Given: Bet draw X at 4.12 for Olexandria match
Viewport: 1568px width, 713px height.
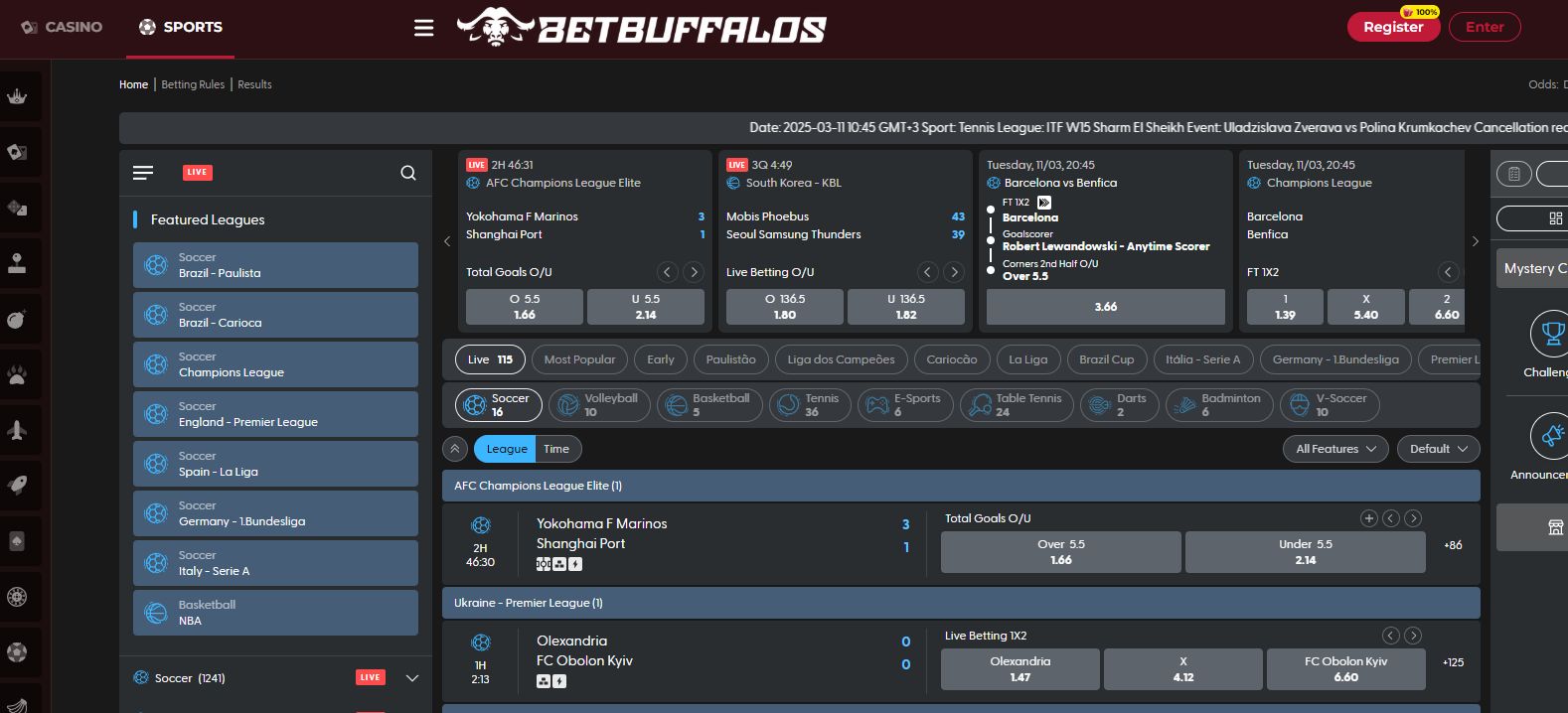Looking at the screenshot, I should coord(1183,669).
